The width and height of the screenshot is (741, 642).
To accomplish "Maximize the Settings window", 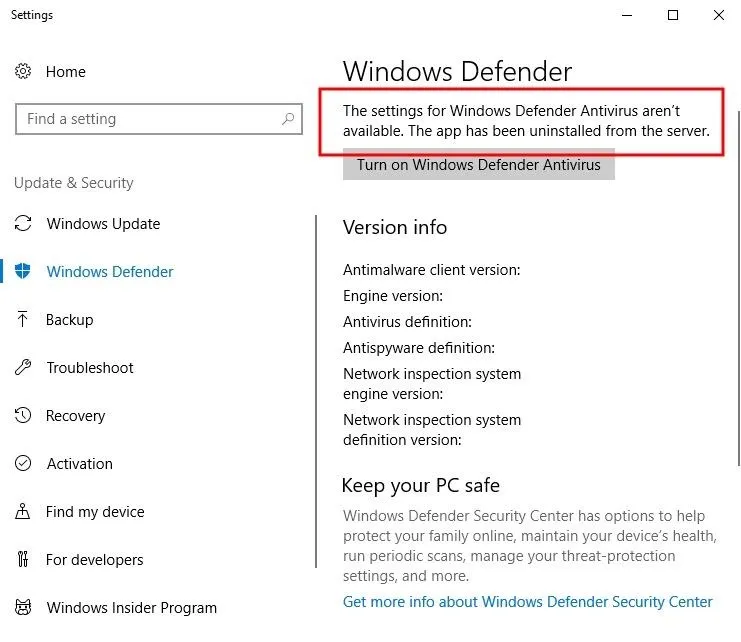I will click(673, 15).
